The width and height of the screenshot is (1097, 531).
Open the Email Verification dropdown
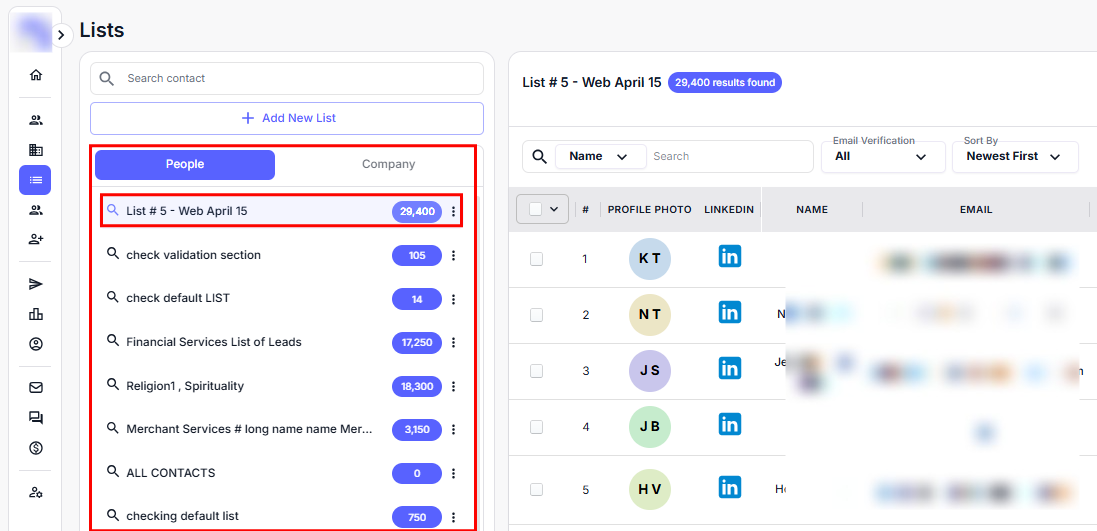point(883,157)
